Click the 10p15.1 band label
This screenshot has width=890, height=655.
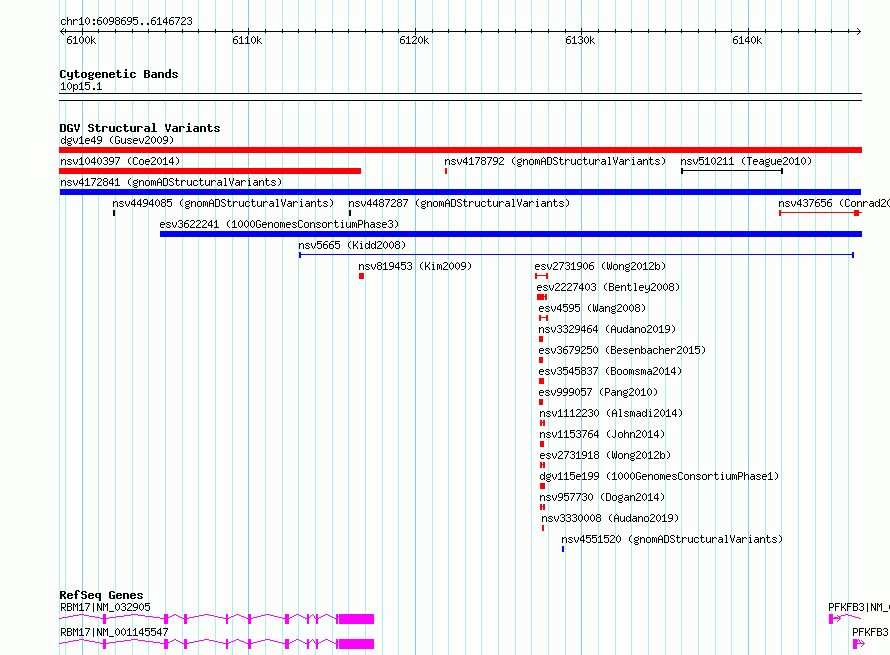pyautogui.click(x=81, y=86)
